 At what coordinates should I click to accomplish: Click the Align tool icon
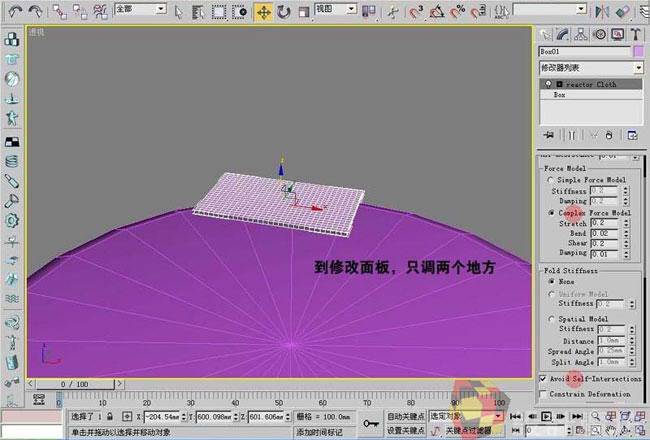[x=623, y=12]
